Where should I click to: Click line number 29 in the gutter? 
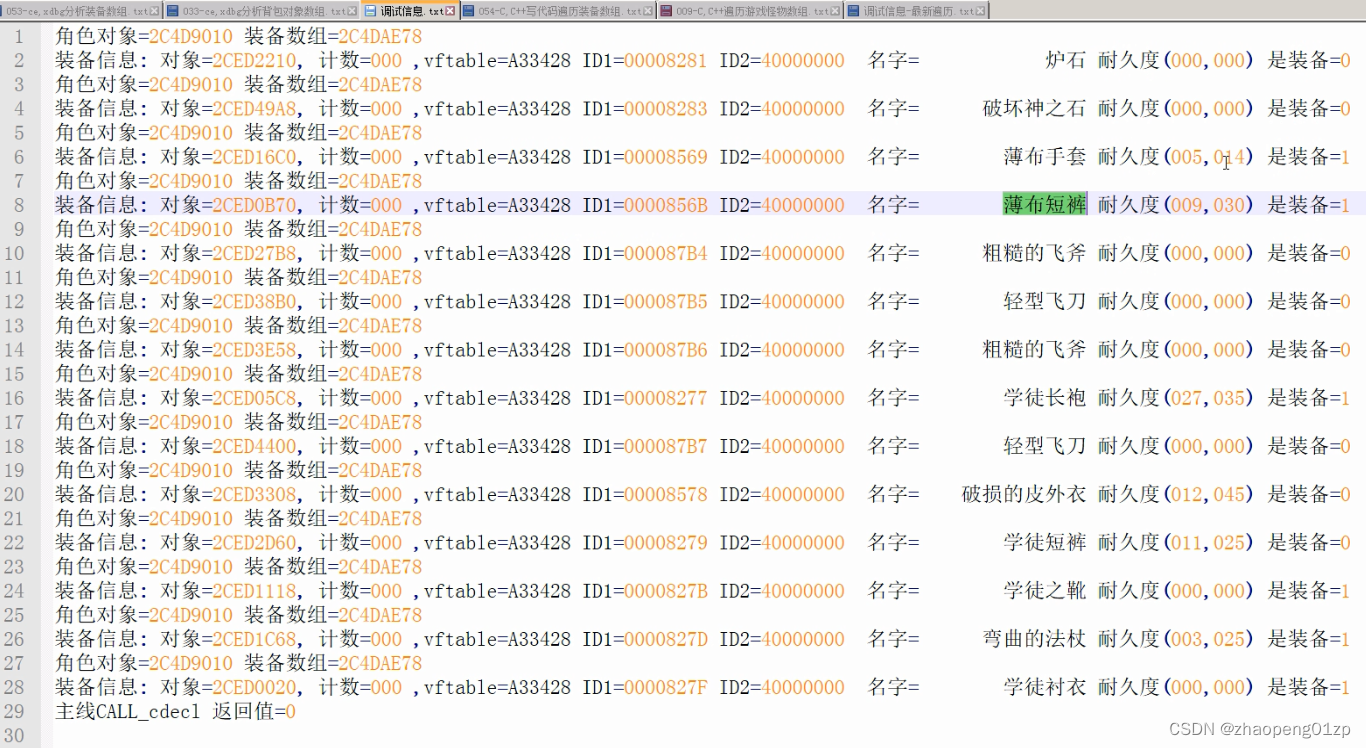(x=14, y=711)
